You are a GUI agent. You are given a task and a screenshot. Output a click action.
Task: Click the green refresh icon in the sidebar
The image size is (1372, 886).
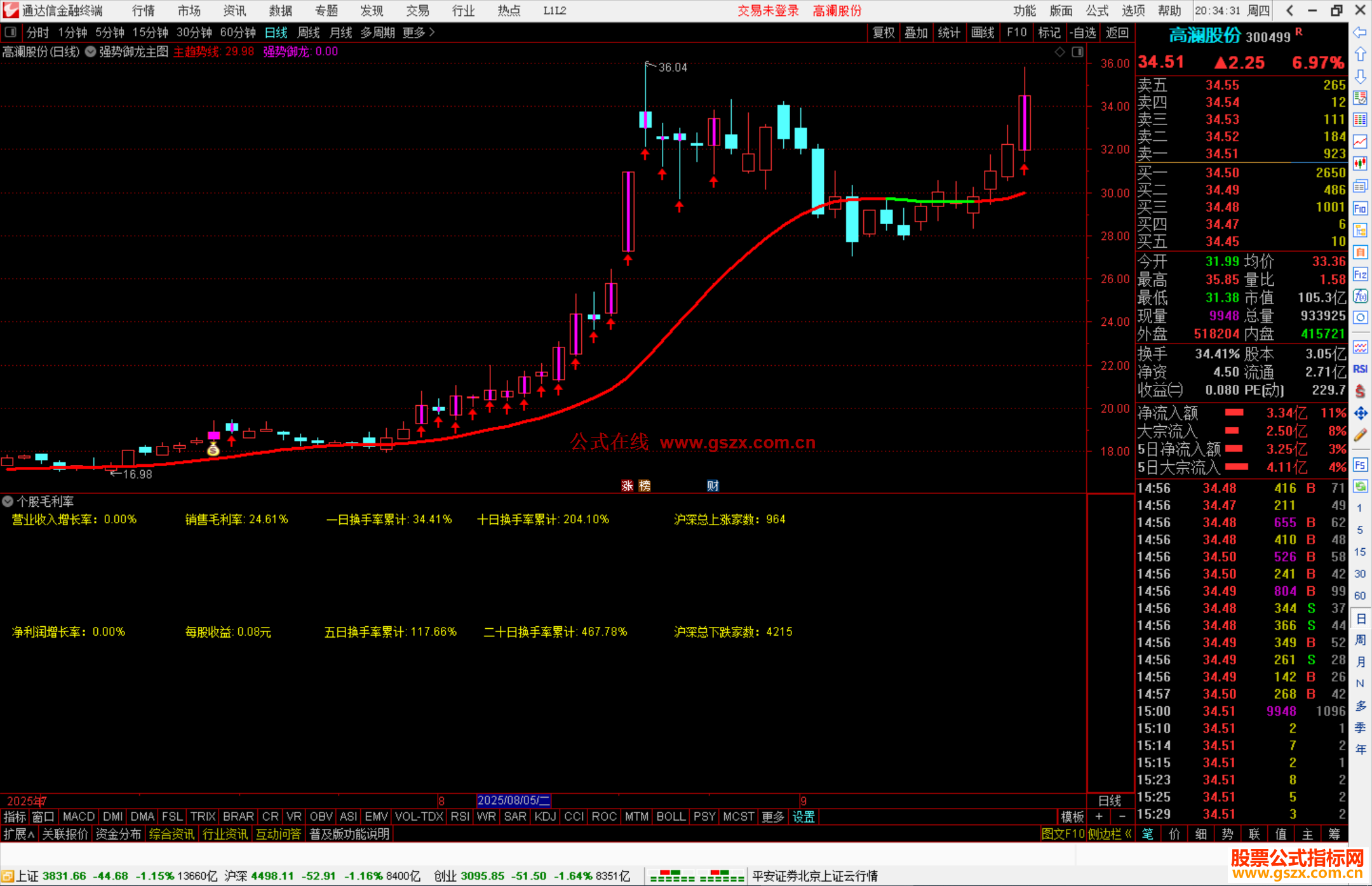(1360, 487)
